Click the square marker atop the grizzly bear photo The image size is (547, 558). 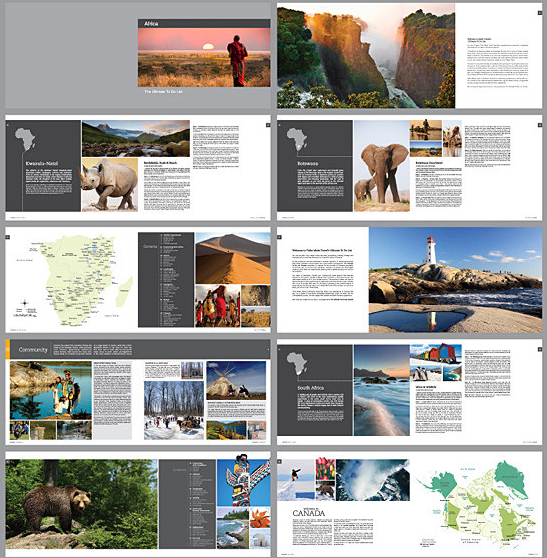(x=7, y=462)
